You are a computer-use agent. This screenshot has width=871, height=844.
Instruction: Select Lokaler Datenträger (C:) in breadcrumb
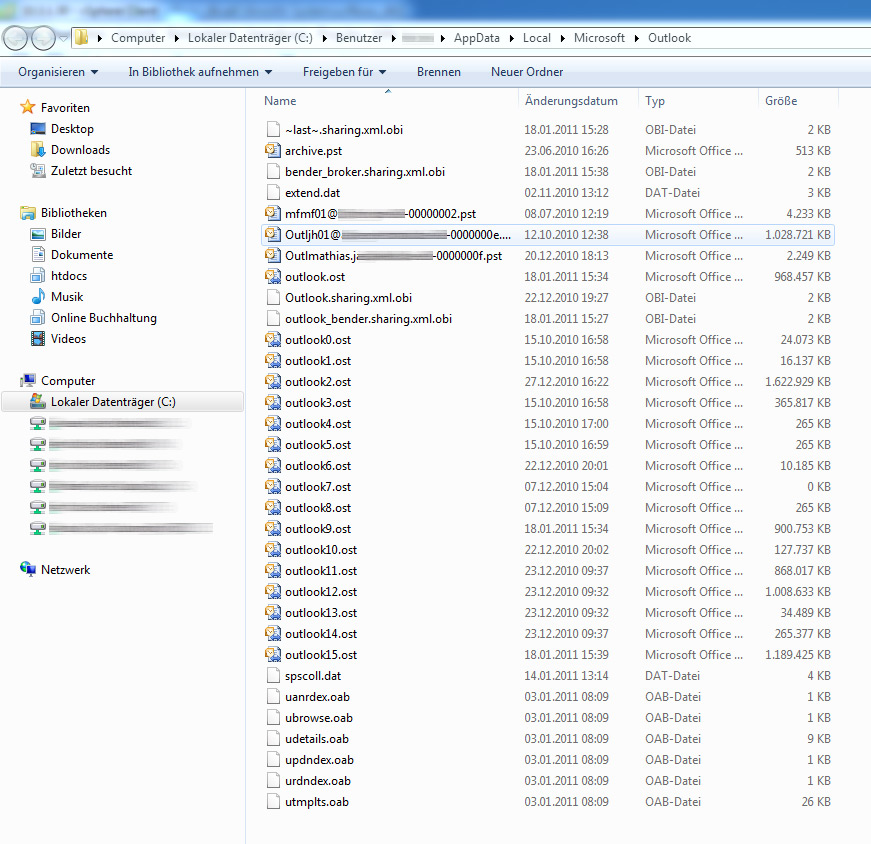pyautogui.click(x=250, y=38)
